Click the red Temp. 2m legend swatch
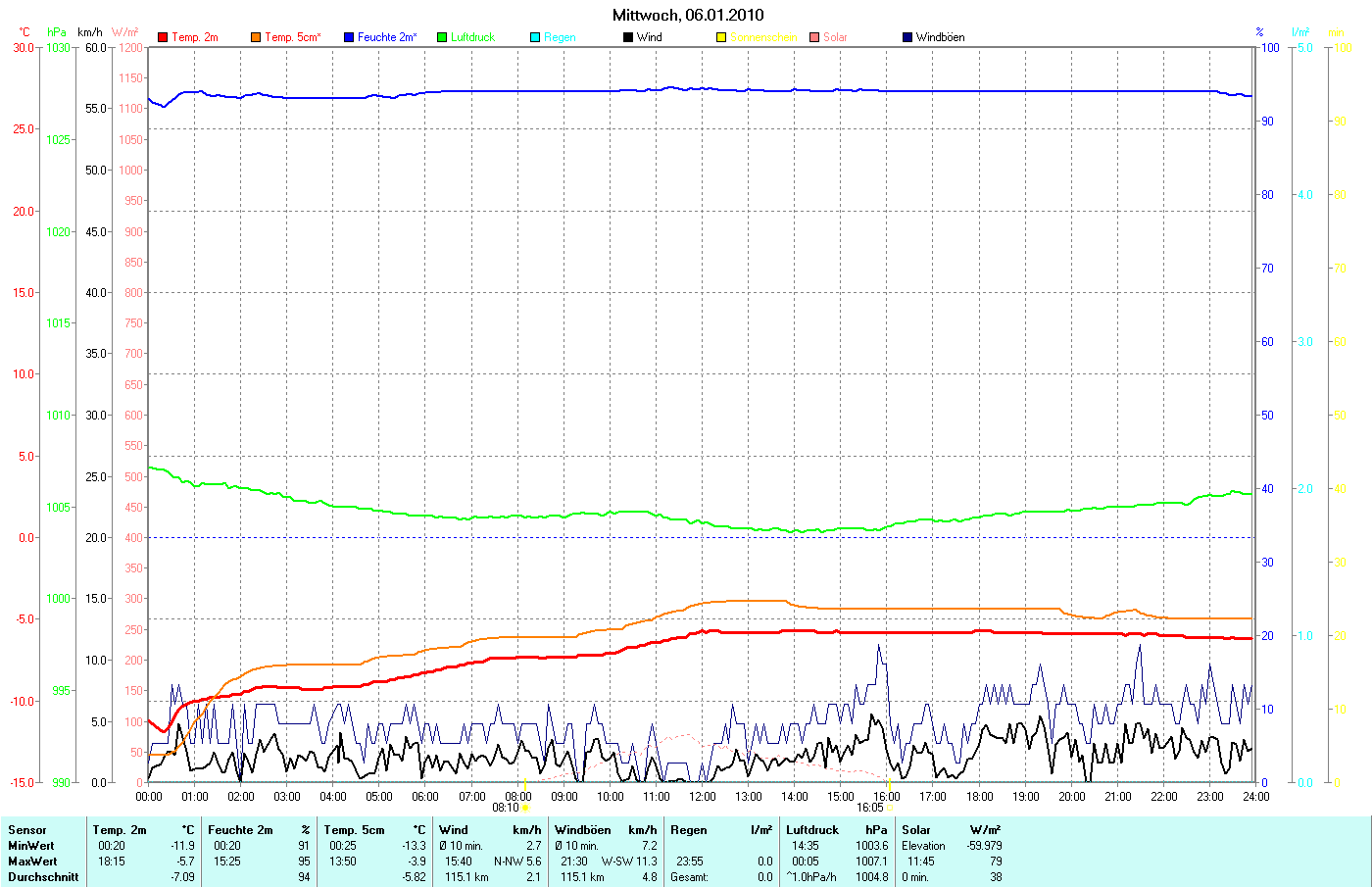Viewport: 1372px width, 887px height. coord(163,37)
